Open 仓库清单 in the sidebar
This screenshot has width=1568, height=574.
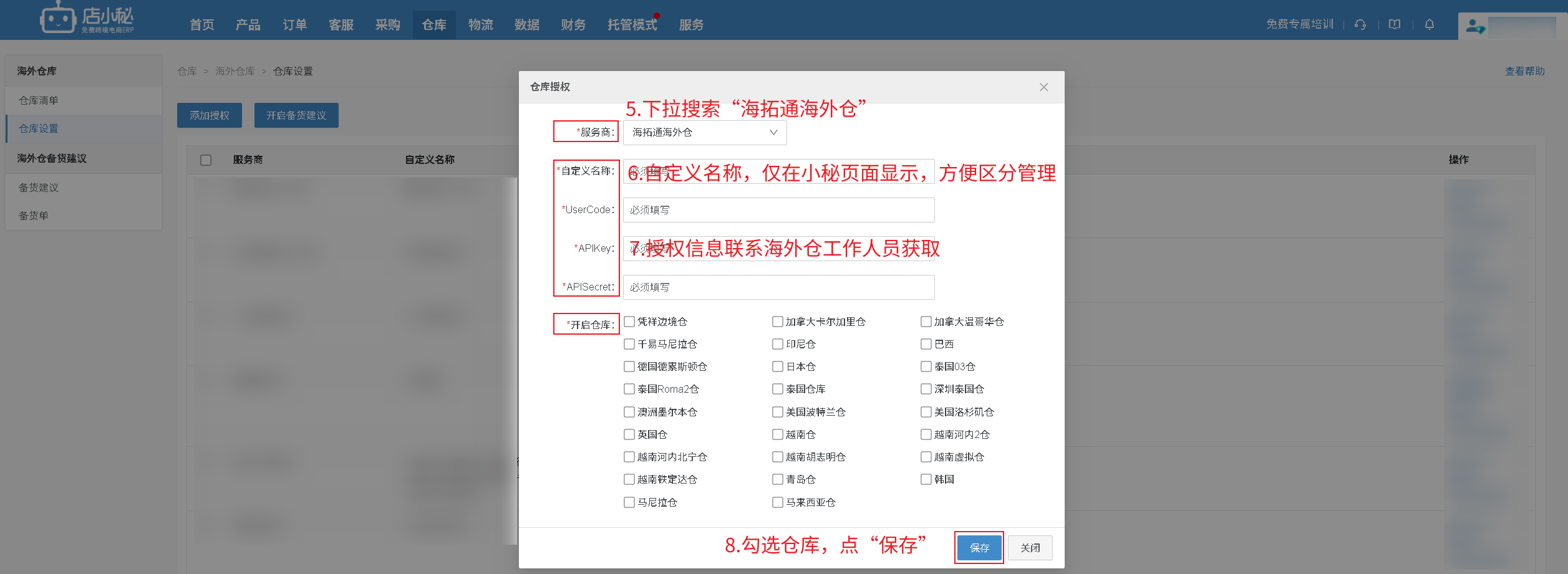84,100
